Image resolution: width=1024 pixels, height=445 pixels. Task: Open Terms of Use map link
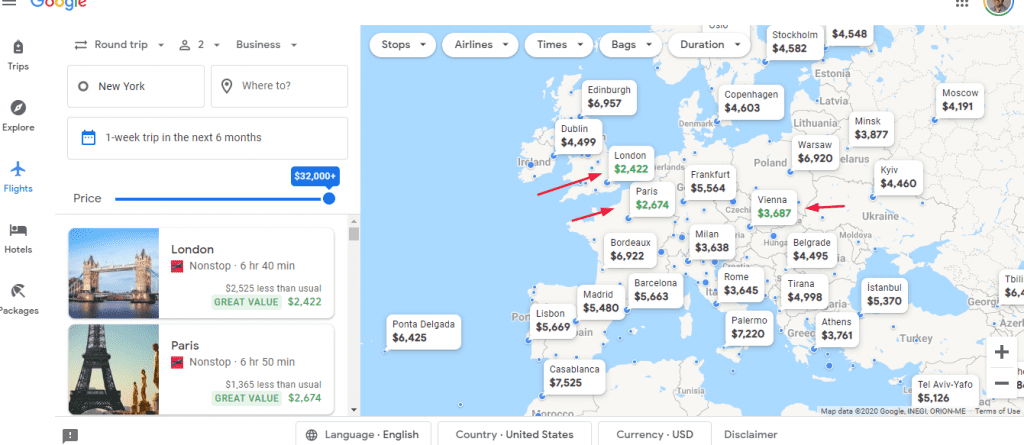[997, 411]
